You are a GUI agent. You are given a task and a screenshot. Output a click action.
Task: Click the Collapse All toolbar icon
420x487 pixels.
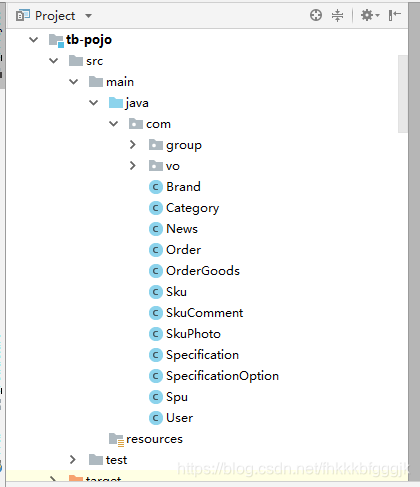coord(337,15)
